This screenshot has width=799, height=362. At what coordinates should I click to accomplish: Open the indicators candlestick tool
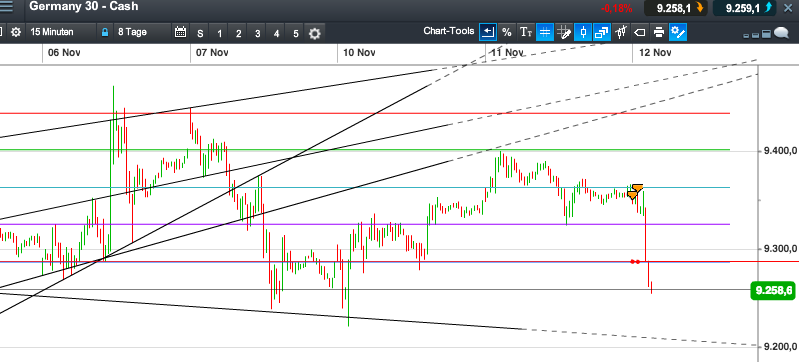pyautogui.click(x=621, y=32)
